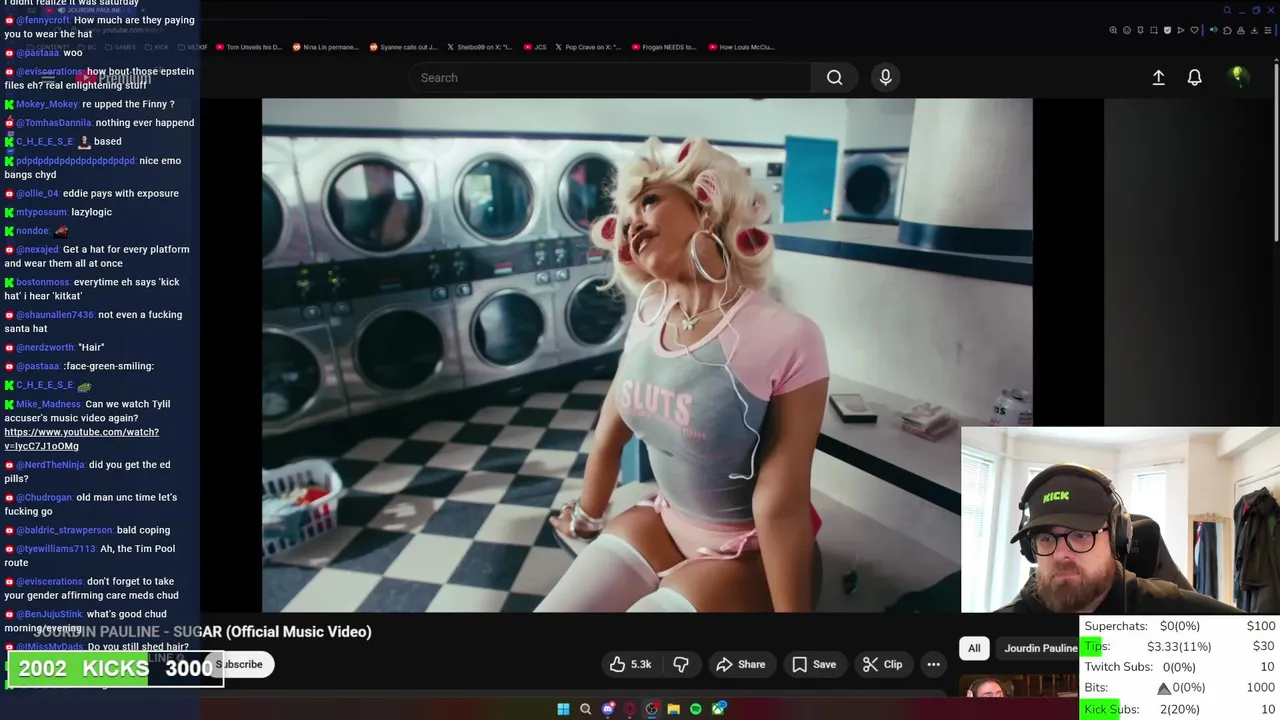Click username @nexajed in chat
This screenshot has height=720, width=1280.
tap(37, 249)
